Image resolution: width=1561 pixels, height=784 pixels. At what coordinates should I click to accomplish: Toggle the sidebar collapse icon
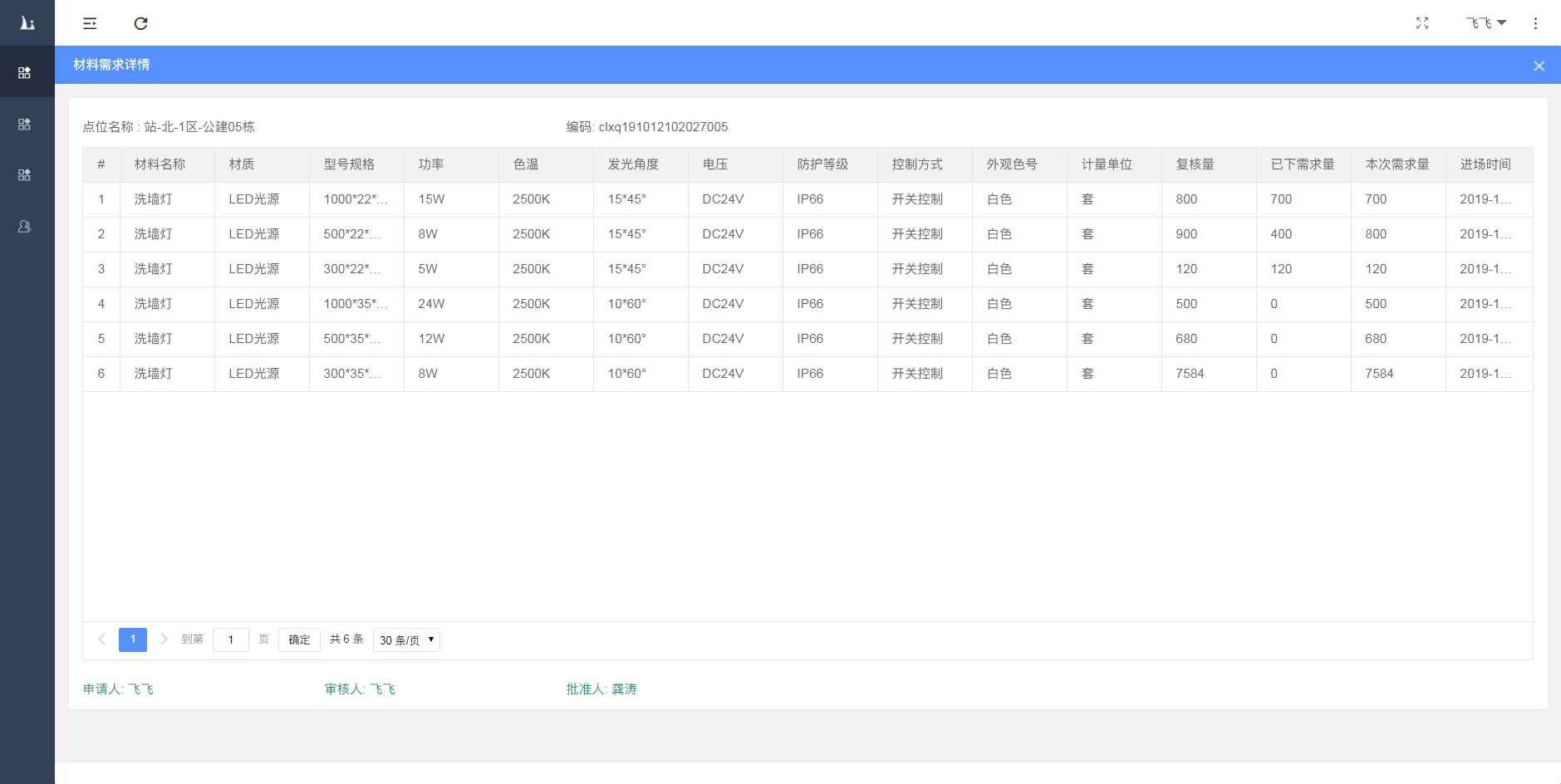pyautogui.click(x=90, y=23)
